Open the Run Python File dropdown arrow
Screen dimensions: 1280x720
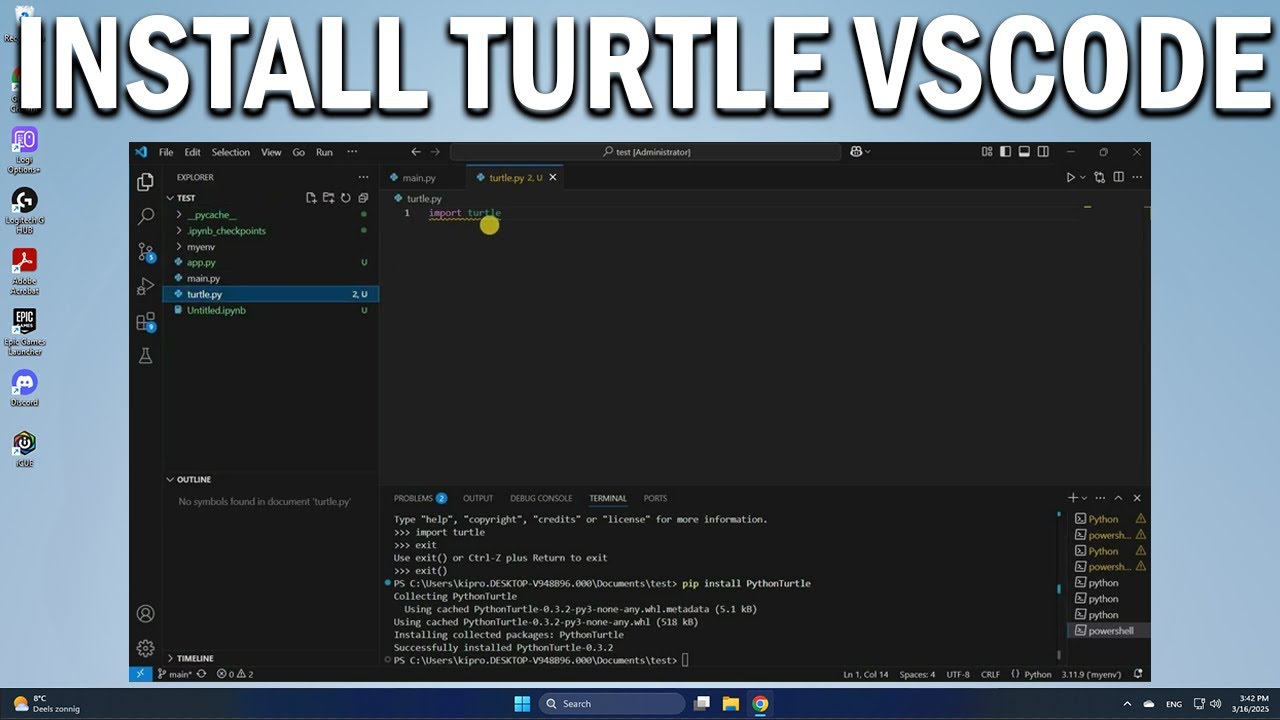(1082, 177)
